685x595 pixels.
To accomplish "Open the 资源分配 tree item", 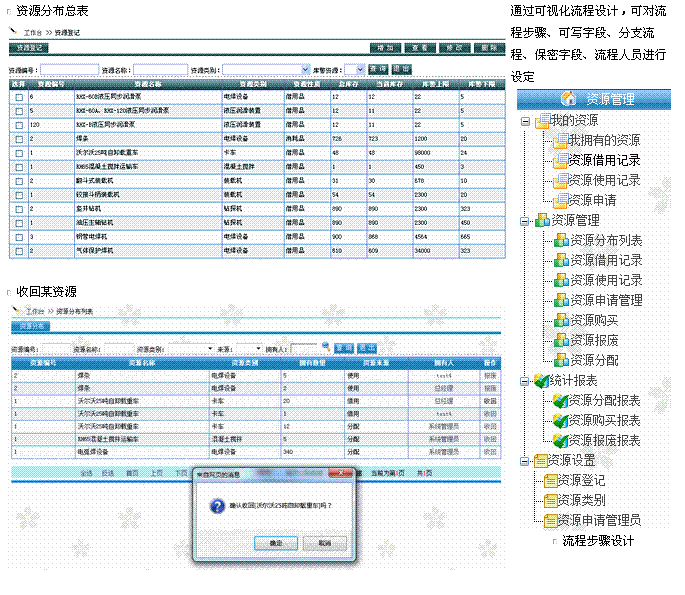I will (594, 360).
